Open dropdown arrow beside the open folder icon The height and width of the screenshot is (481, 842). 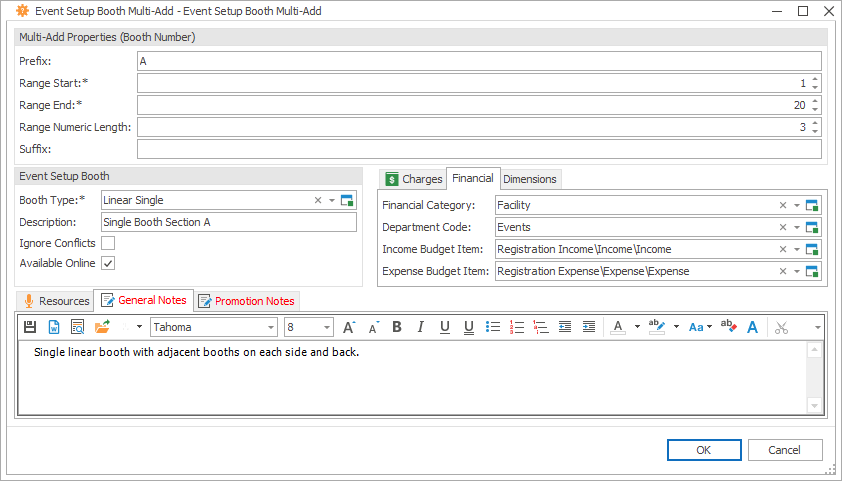point(139,327)
